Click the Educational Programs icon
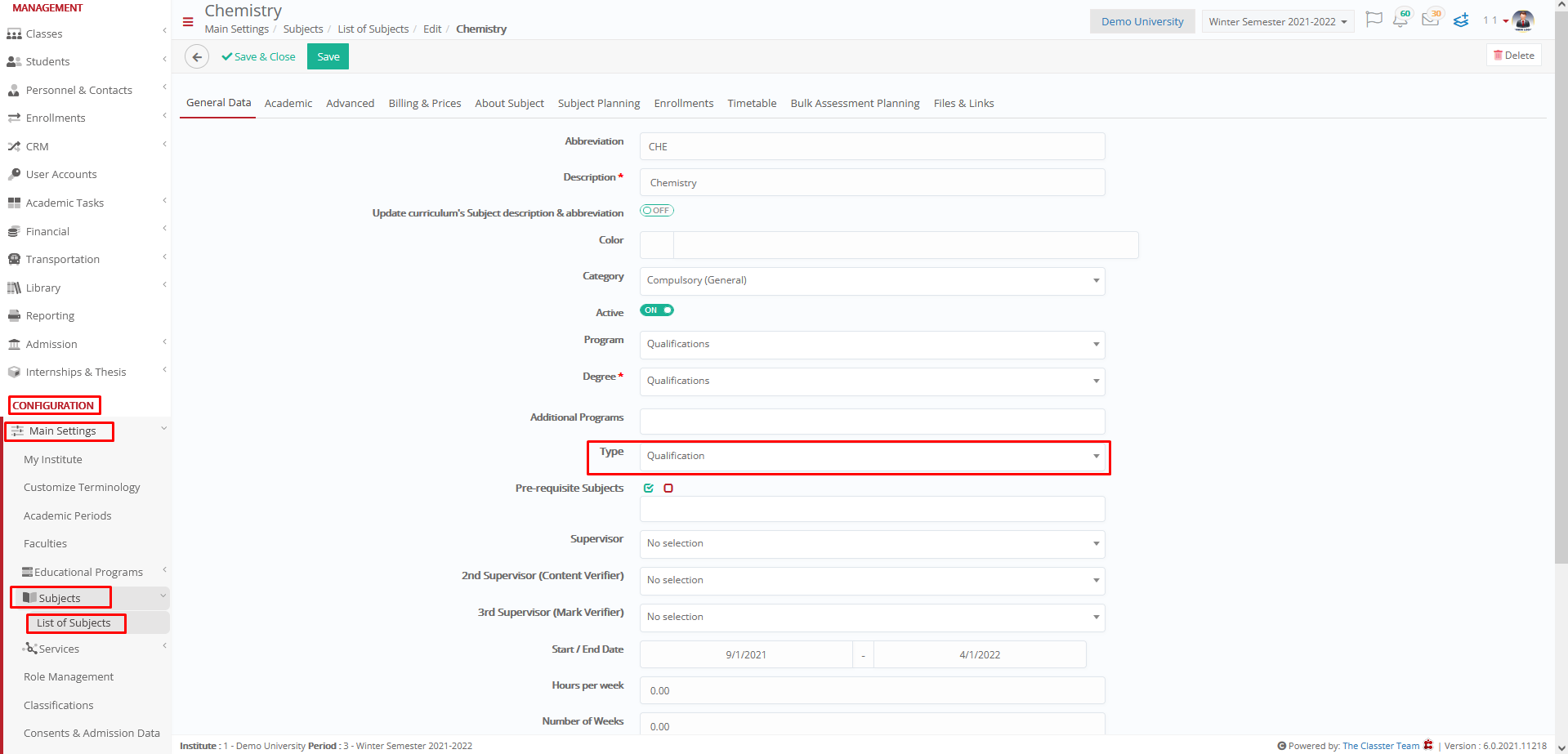This screenshot has width=1568, height=754. pyautogui.click(x=27, y=573)
